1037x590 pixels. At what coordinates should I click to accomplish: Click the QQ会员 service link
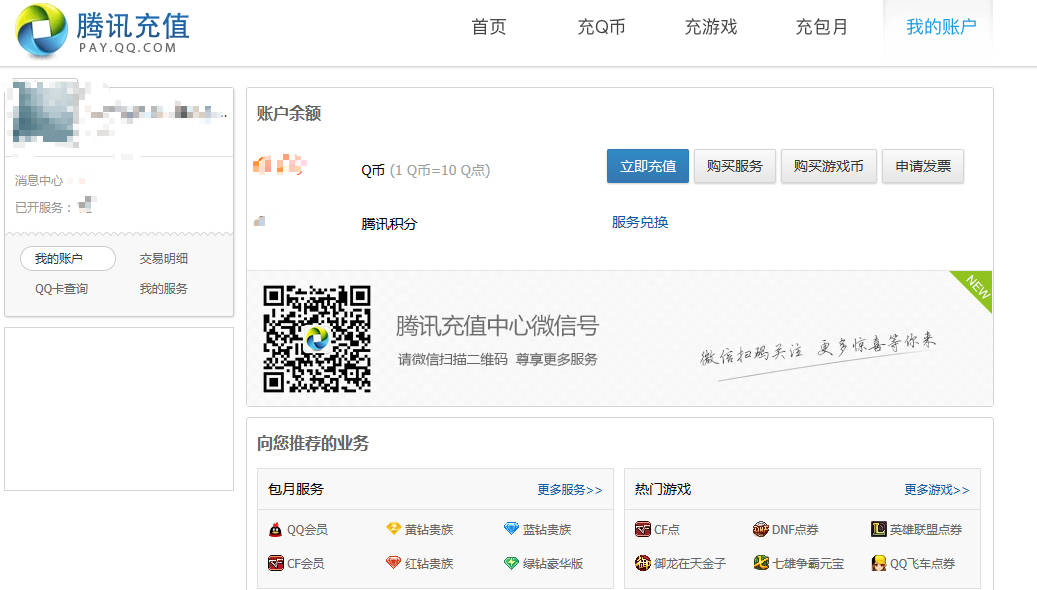tap(308, 529)
